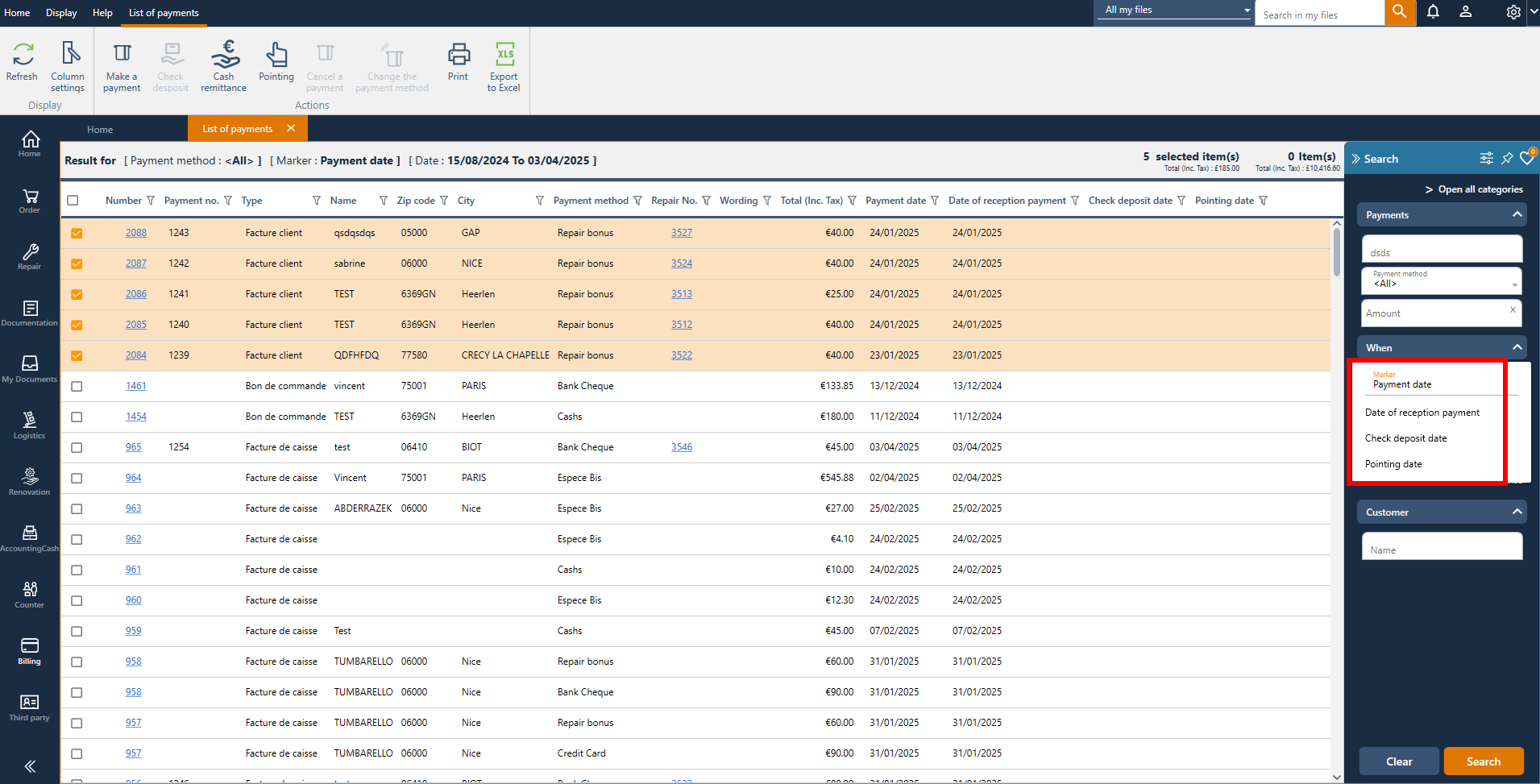Check the row 1461 checkbox

(x=77, y=386)
